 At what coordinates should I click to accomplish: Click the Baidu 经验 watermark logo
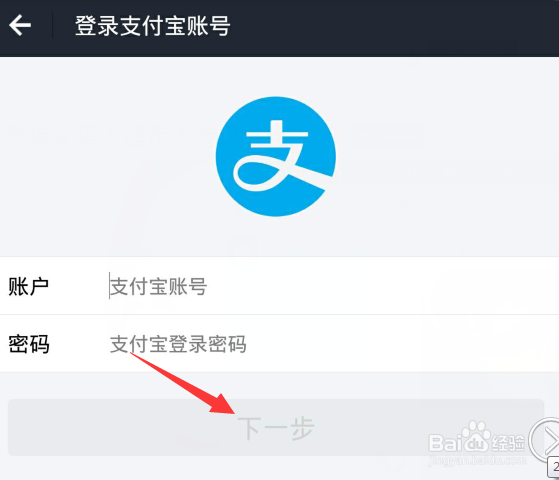tap(477, 440)
